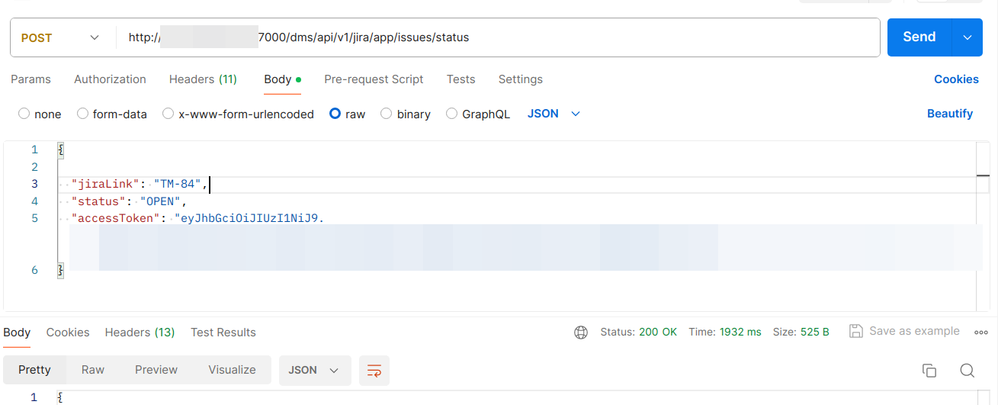This screenshot has width=998, height=405.
Task: Select the request Body tab
Action: coord(282,80)
